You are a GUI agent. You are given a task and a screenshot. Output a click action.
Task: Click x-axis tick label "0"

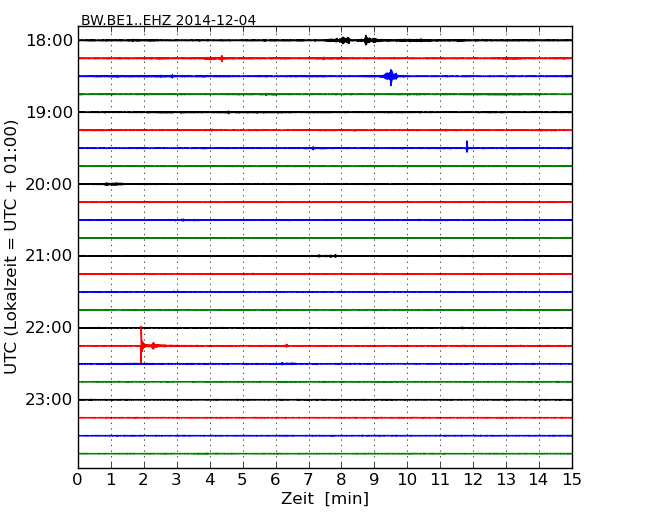[x=78, y=479]
